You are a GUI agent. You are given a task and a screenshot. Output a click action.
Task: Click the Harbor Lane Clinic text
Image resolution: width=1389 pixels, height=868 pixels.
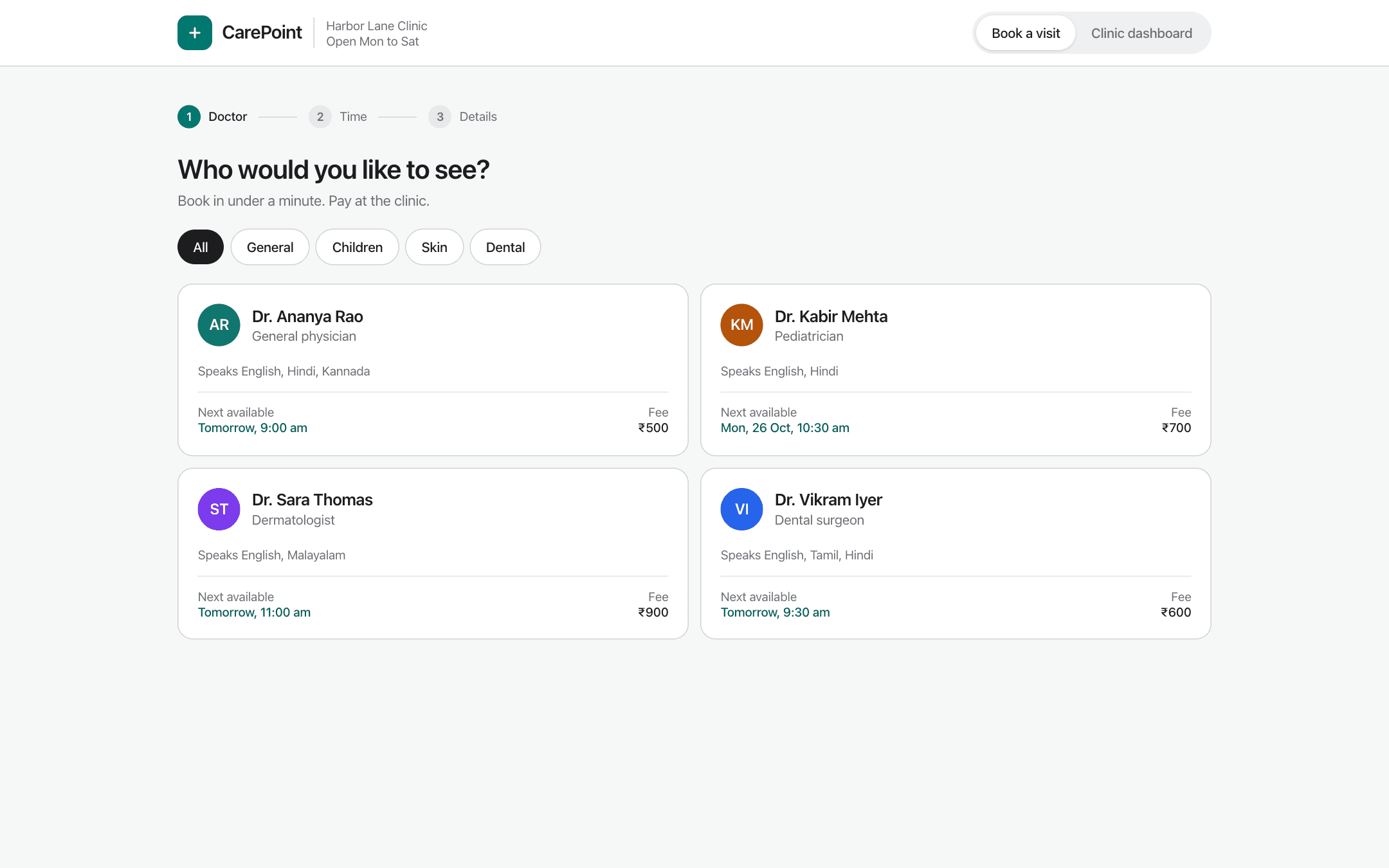pos(377,26)
